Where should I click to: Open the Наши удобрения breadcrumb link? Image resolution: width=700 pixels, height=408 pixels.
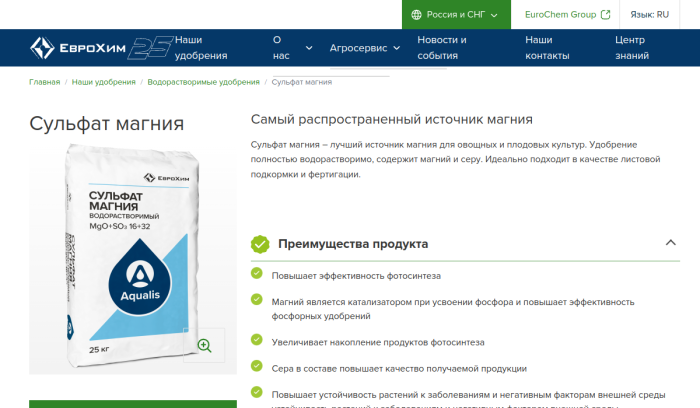[104, 82]
